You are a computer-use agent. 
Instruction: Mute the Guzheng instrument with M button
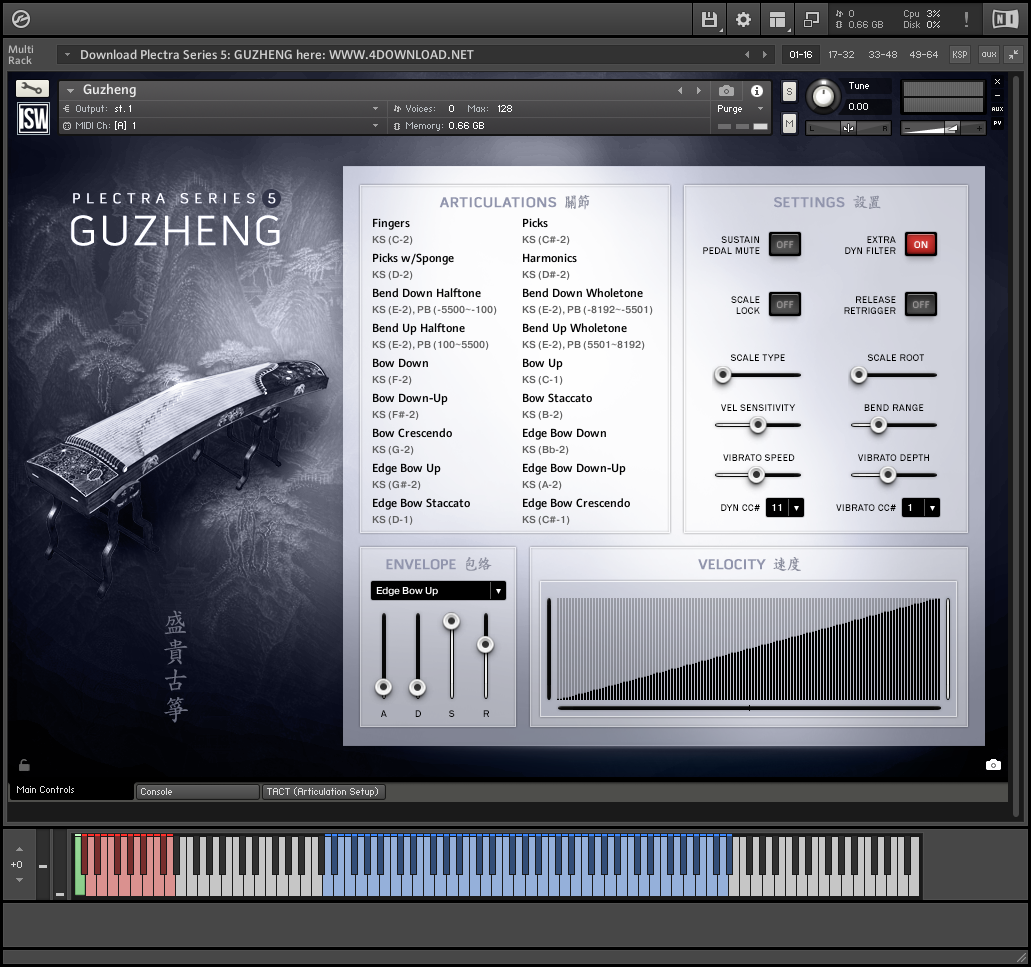pyautogui.click(x=789, y=123)
